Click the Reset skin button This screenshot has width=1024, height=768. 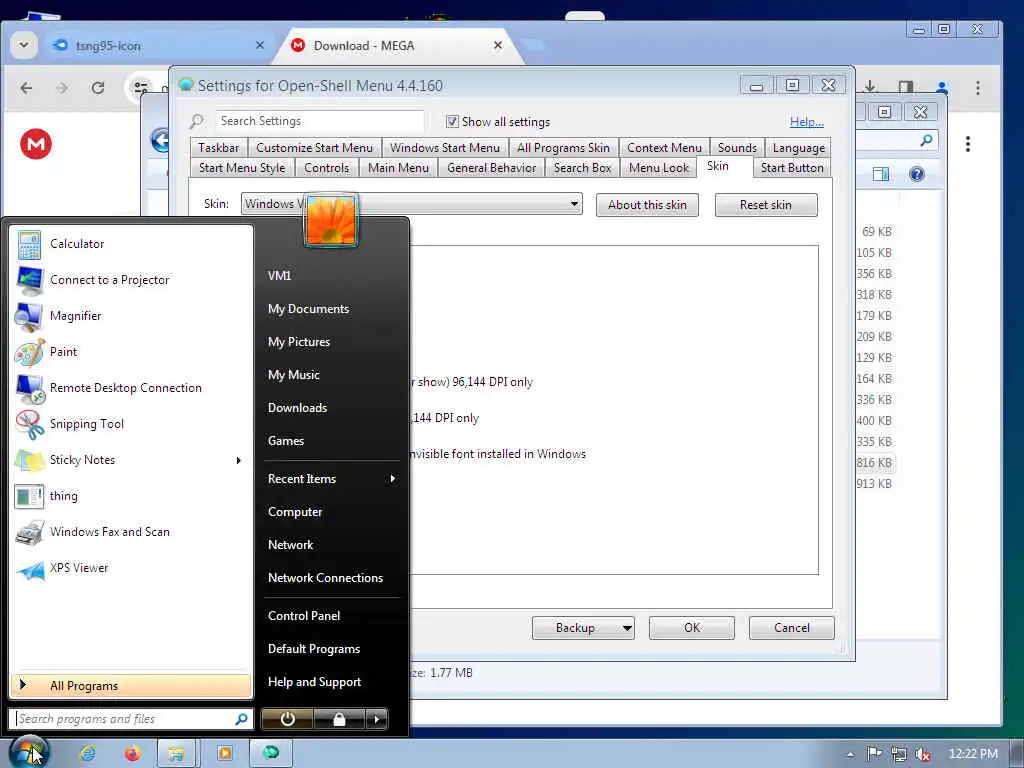pyautogui.click(x=765, y=205)
